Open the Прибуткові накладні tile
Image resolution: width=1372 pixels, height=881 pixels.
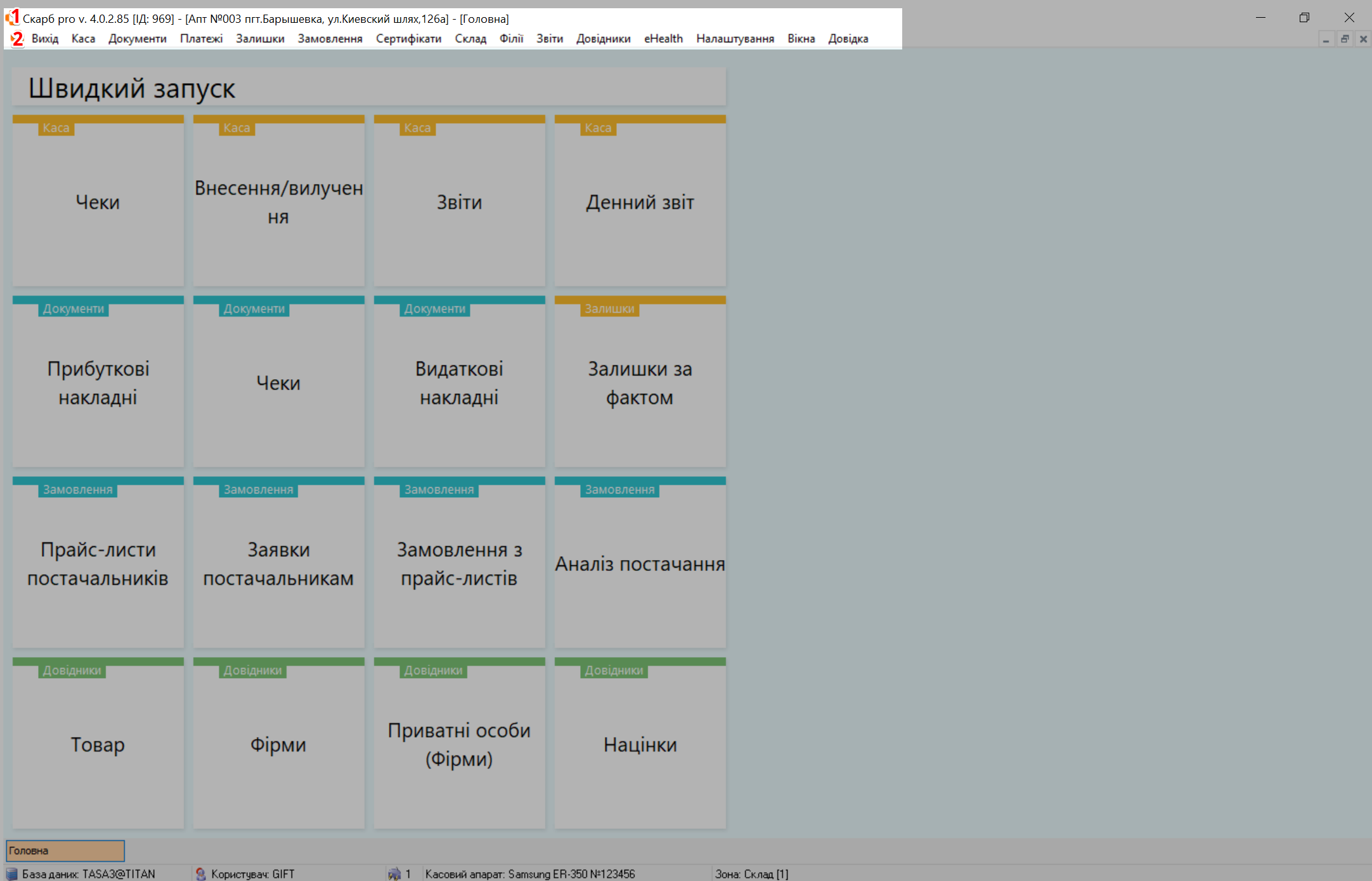pyautogui.click(x=98, y=382)
